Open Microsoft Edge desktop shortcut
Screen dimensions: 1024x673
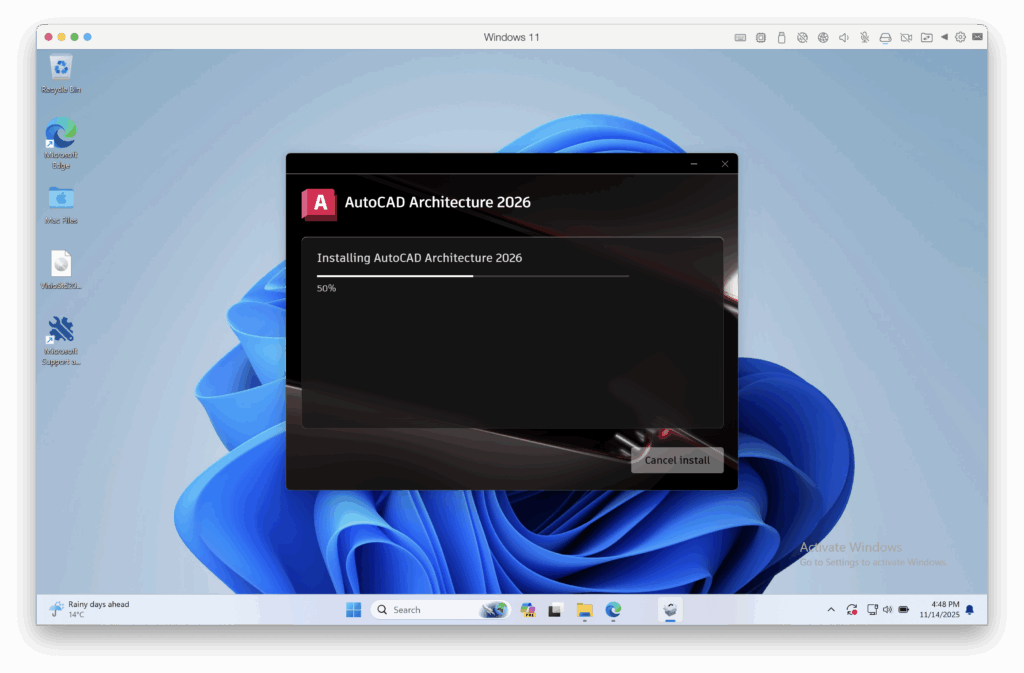point(61,135)
